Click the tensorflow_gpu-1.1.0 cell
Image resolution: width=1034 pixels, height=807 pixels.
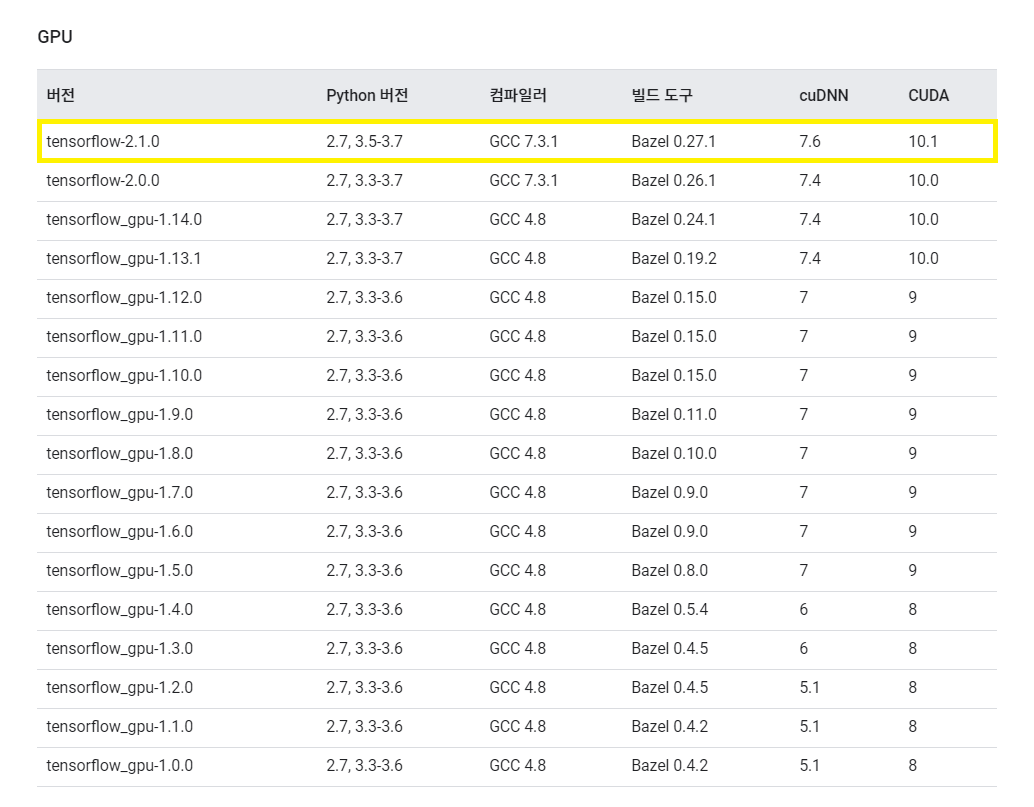[119, 725]
